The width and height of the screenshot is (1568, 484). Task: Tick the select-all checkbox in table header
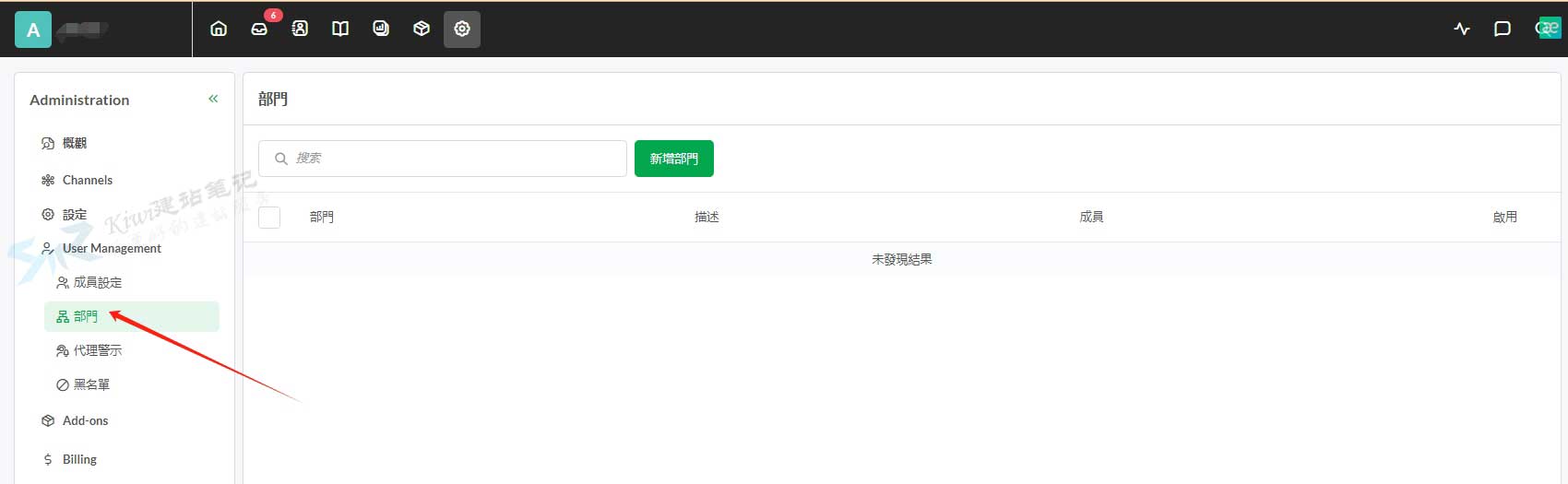[269, 218]
